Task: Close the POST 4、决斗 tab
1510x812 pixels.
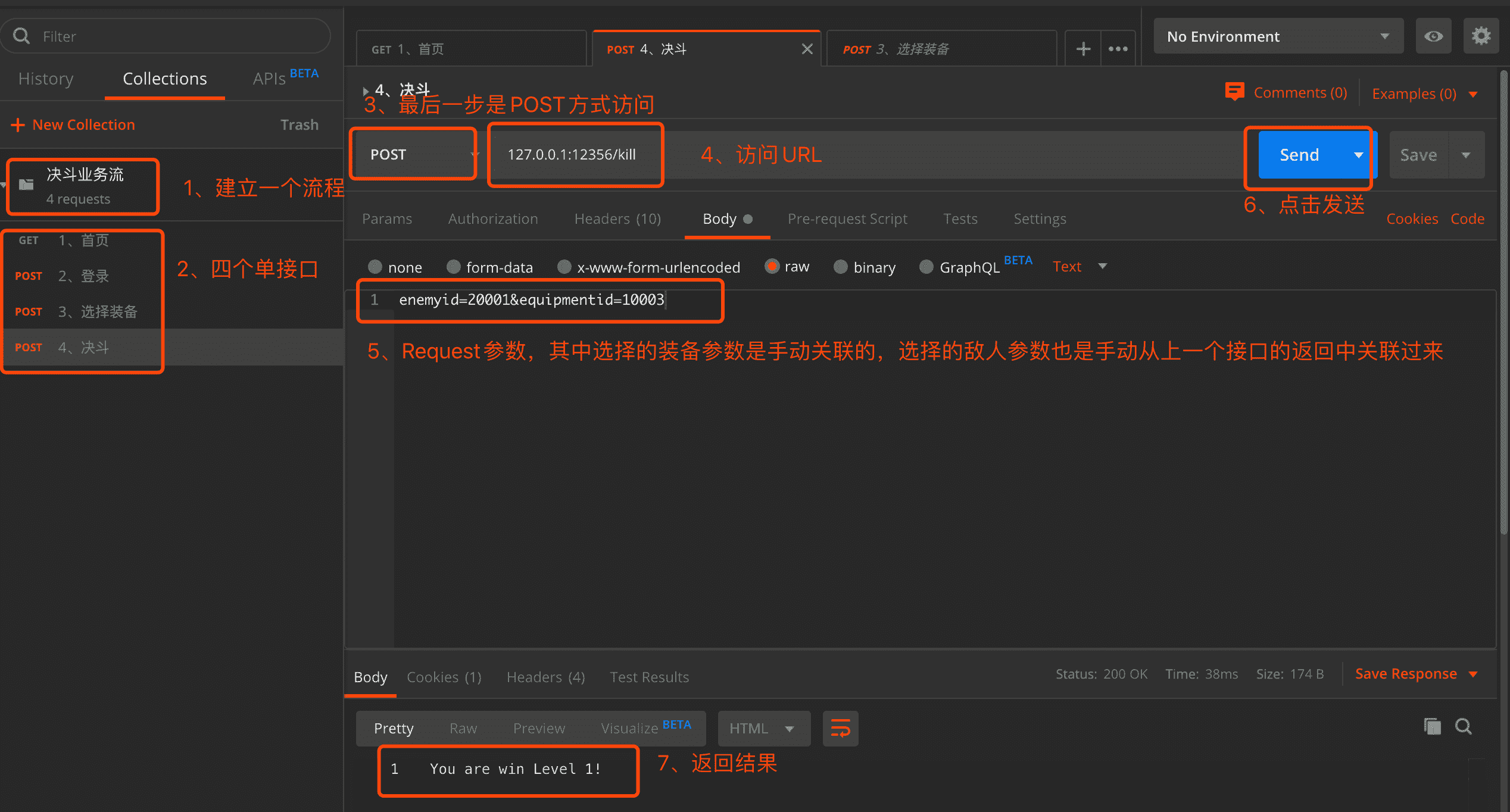Action: pos(807,49)
